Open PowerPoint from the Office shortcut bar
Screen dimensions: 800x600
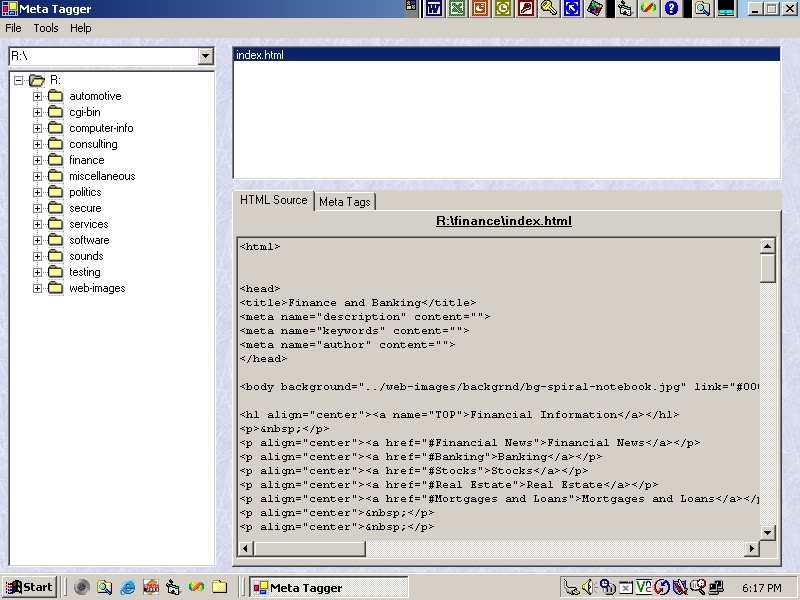pyautogui.click(x=480, y=9)
